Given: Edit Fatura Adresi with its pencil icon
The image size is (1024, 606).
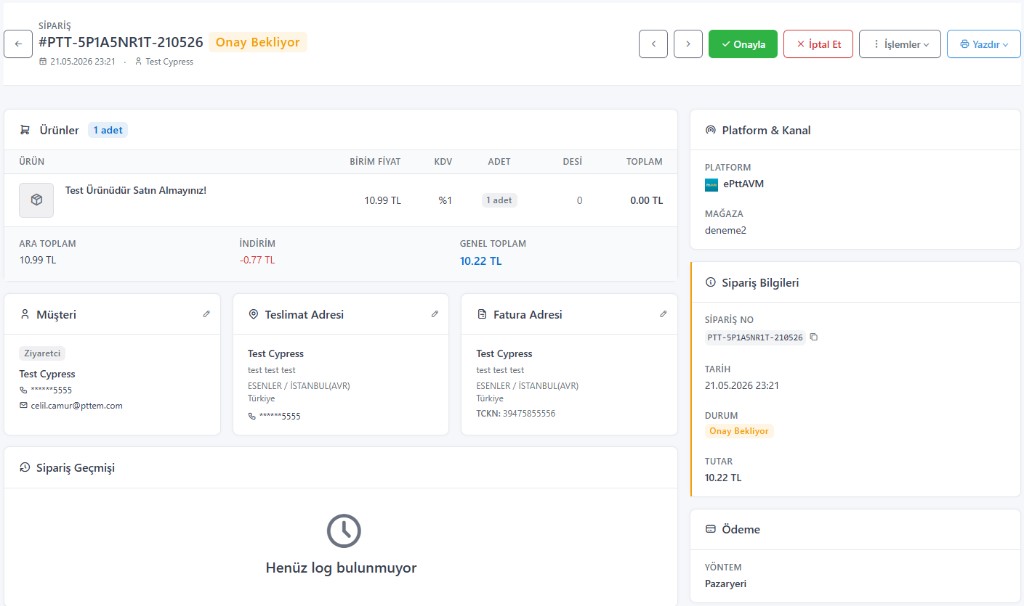Looking at the screenshot, I should (664, 314).
